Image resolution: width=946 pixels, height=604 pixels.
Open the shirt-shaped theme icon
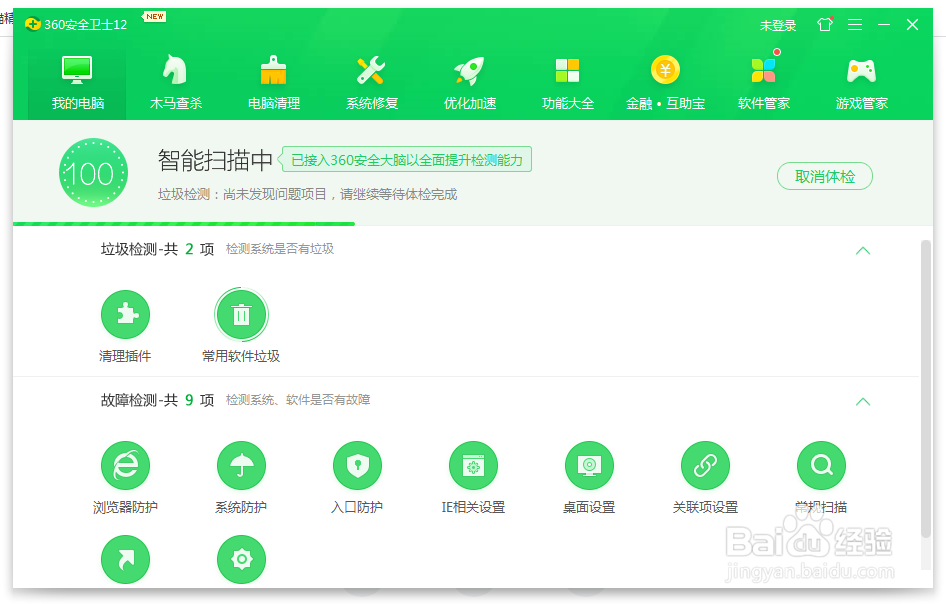point(824,25)
